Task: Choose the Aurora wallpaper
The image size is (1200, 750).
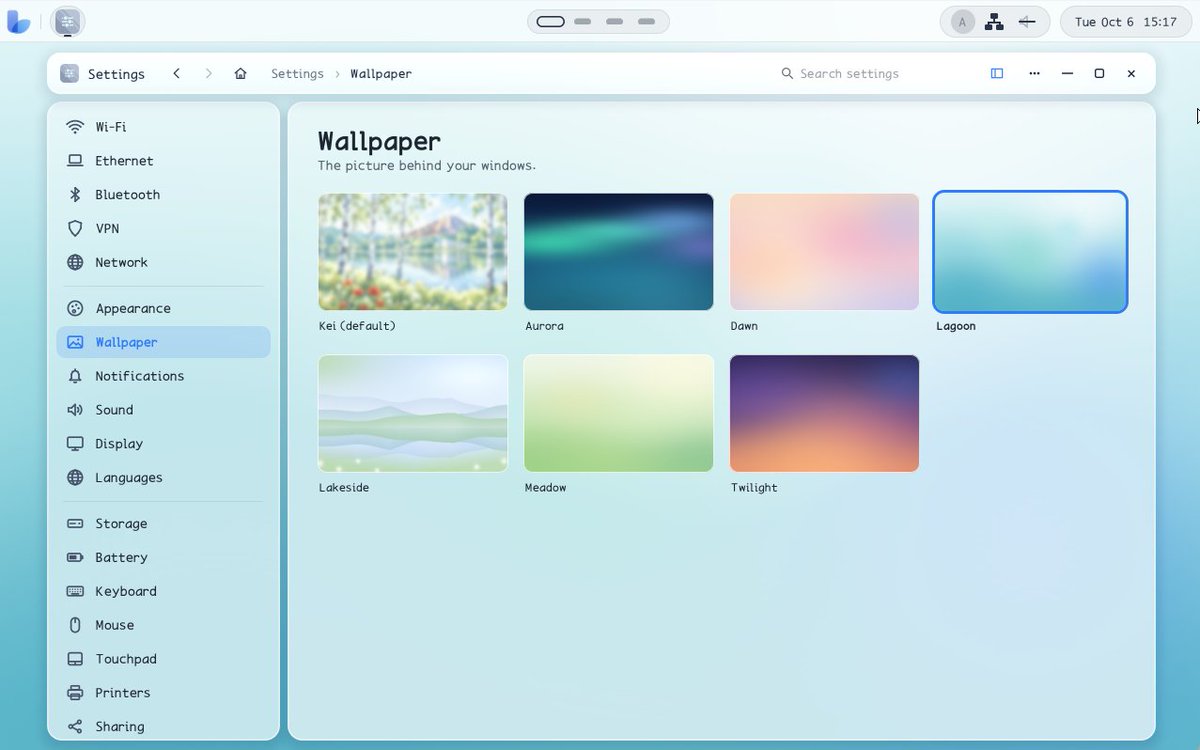Action: pyautogui.click(x=619, y=252)
